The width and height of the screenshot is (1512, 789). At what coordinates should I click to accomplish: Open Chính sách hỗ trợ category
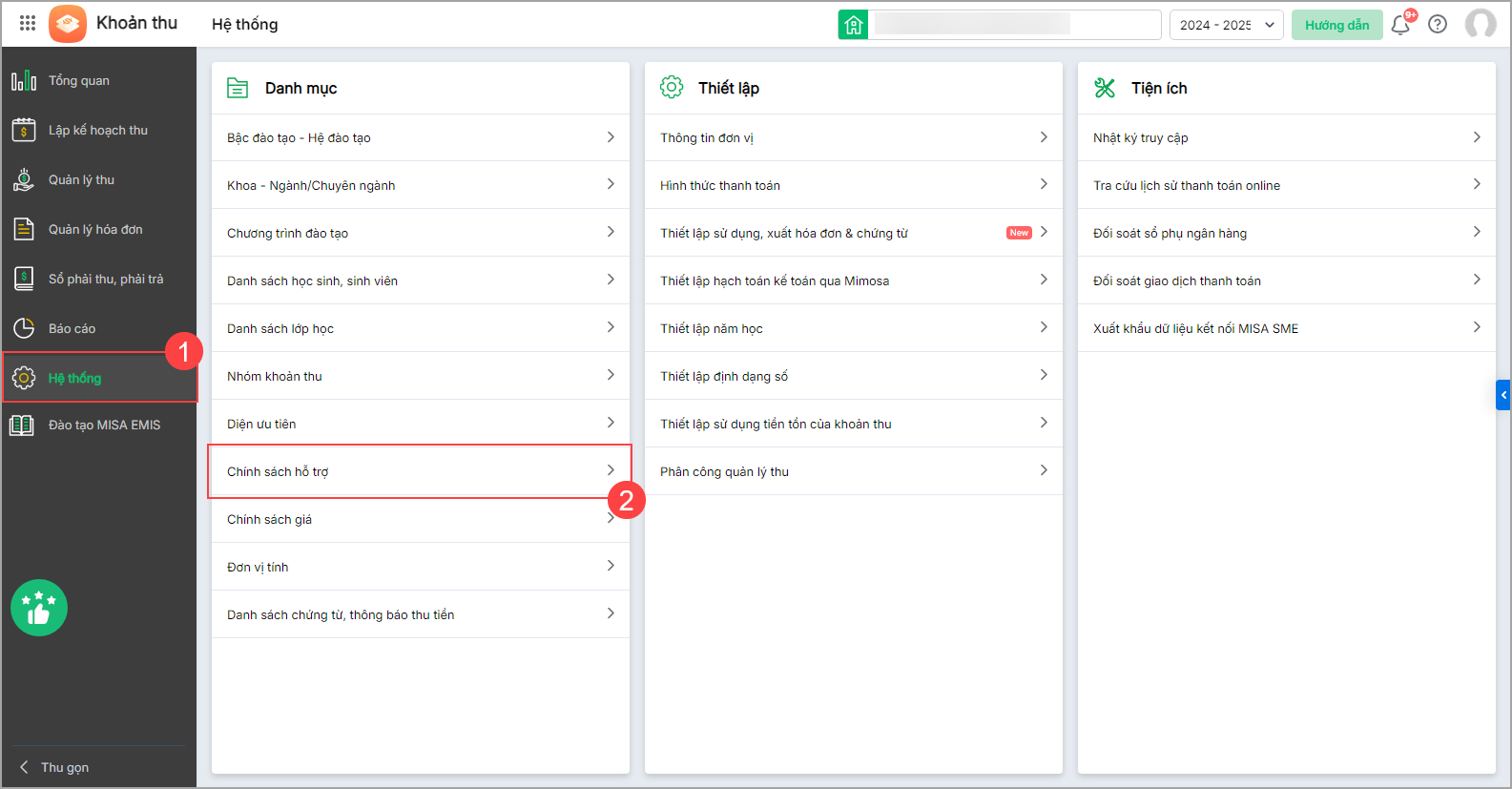pyautogui.click(x=420, y=471)
